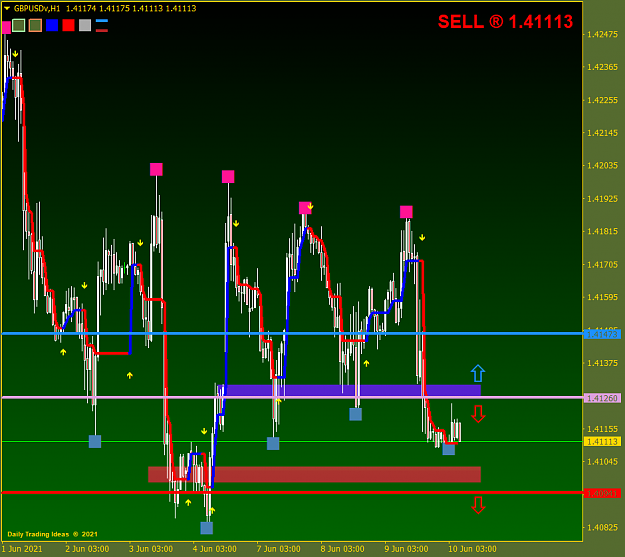The width and height of the screenshot is (625, 557).
Task: Click the blue outlined up arrow
Action: click(478, 374)
